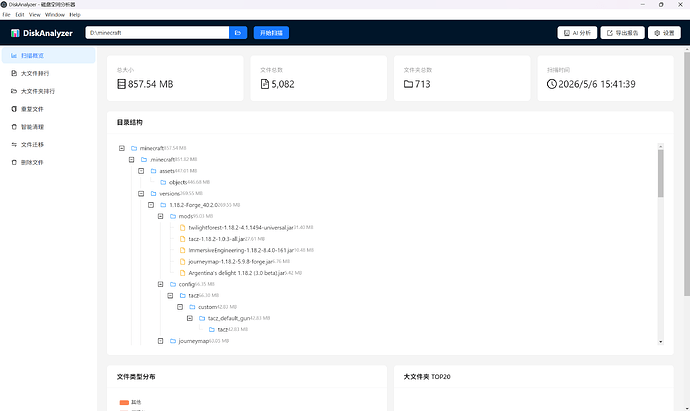Click the folder icon of custom row
The height and width of the screenshot is (411, 690).
(x=192, y=307)
